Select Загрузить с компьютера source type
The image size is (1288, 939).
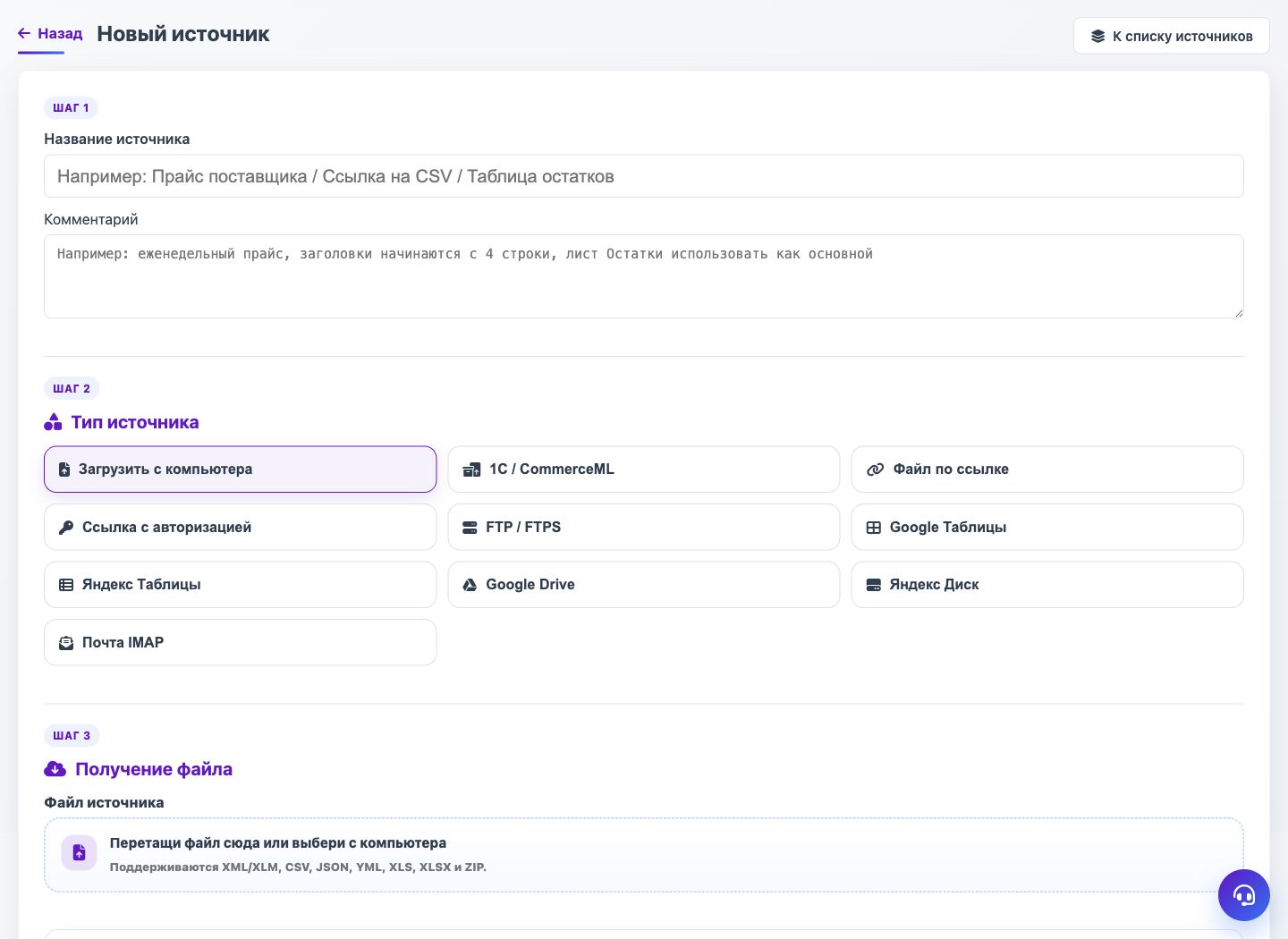pos(240,469)
